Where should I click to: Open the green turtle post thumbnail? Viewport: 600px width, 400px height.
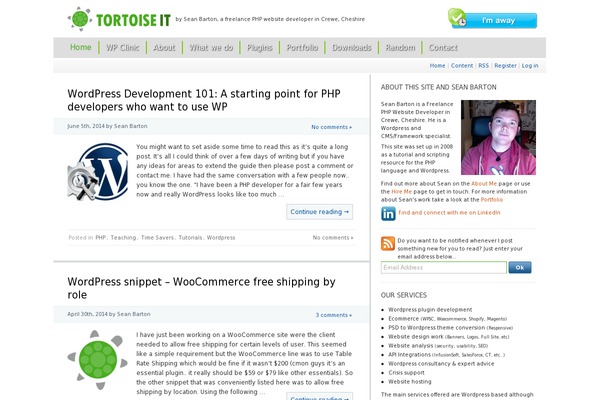[98, 360]
